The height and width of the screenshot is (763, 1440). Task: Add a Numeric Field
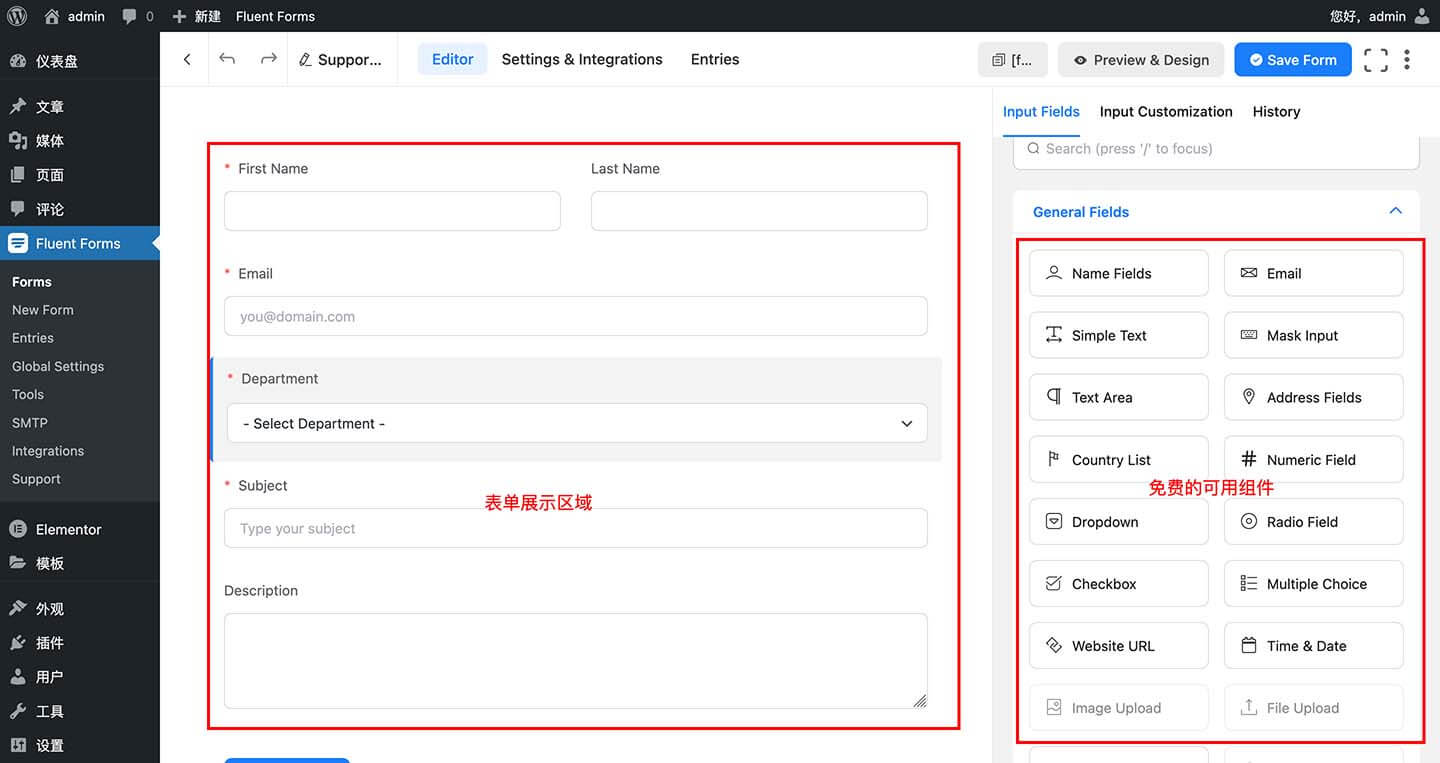coord(1314,459)
